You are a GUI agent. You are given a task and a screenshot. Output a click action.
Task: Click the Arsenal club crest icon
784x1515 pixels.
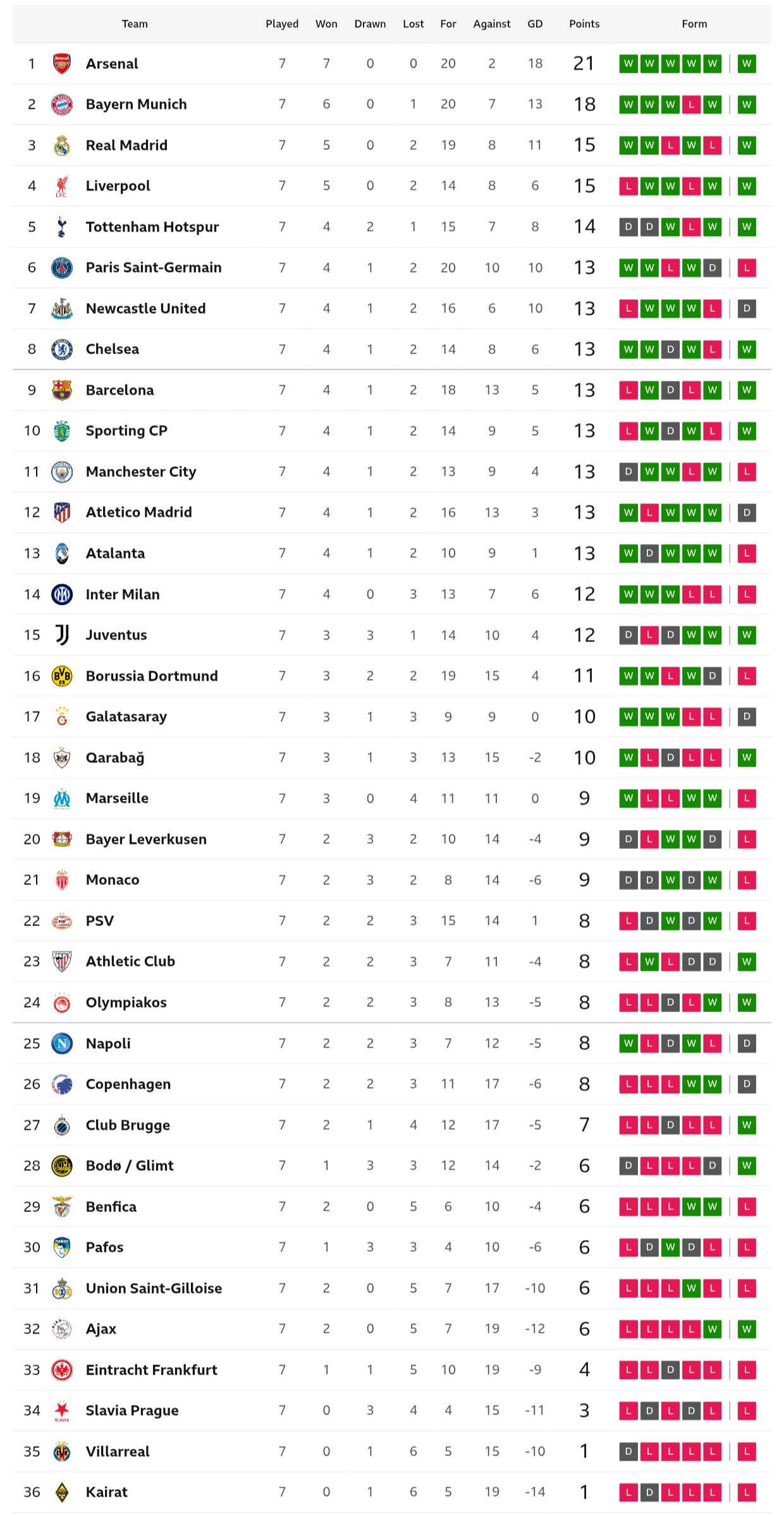tap(62, 63)
